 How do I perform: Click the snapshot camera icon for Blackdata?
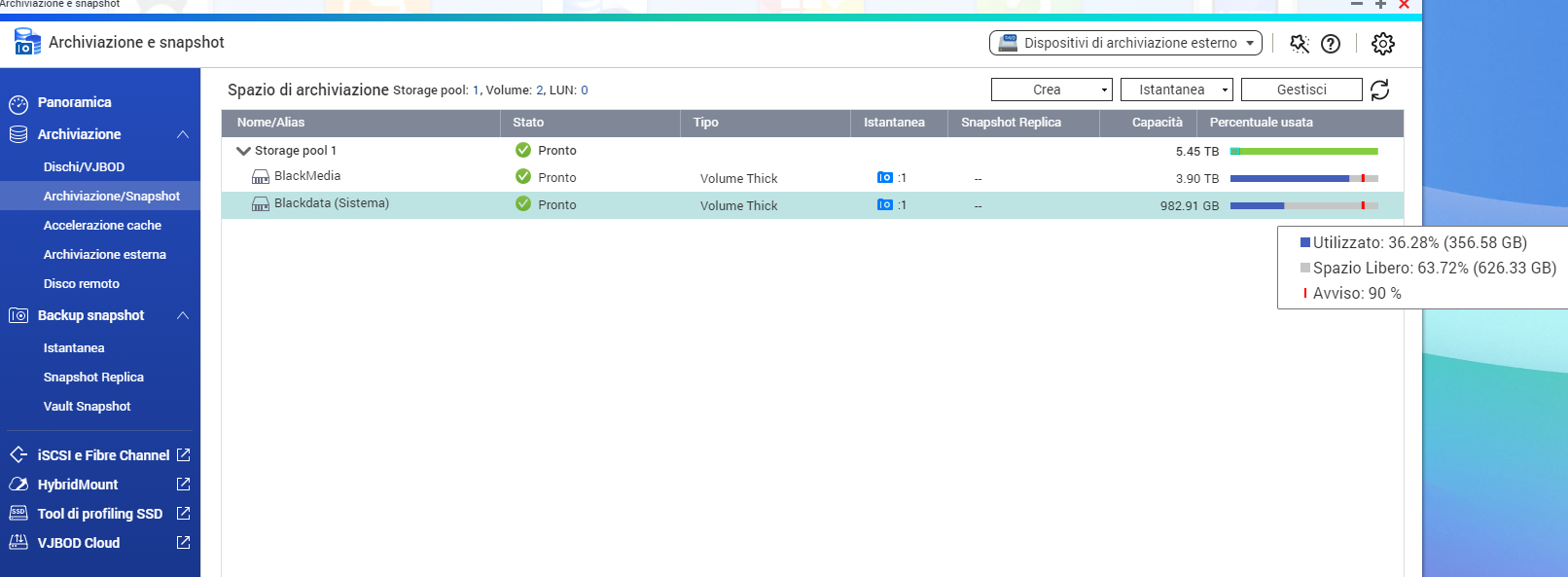coord(884,205)
